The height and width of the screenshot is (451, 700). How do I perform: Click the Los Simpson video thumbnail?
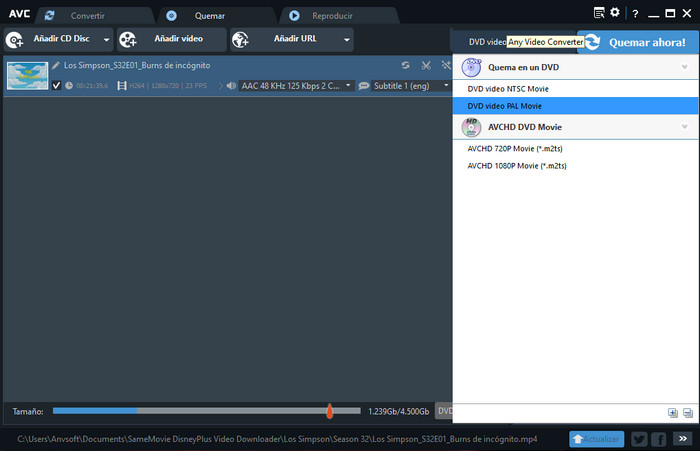pos(28,75)
